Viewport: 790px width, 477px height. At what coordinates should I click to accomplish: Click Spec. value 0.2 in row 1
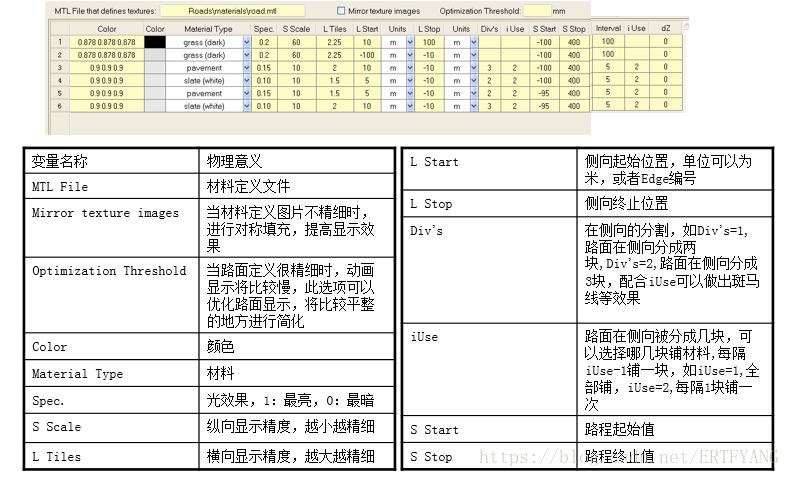[x=264, y=42]
